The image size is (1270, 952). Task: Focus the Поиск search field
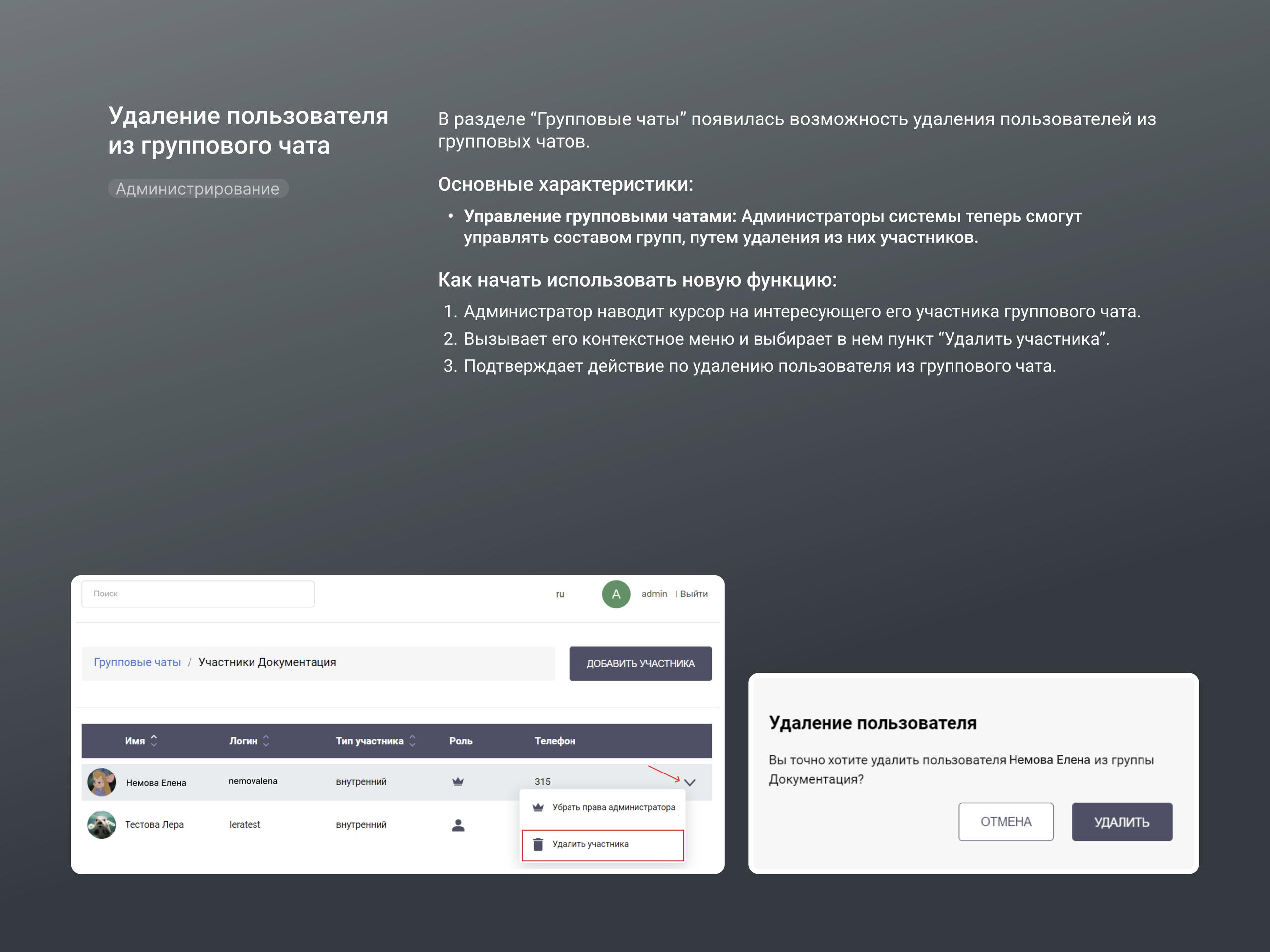[198, 594]
